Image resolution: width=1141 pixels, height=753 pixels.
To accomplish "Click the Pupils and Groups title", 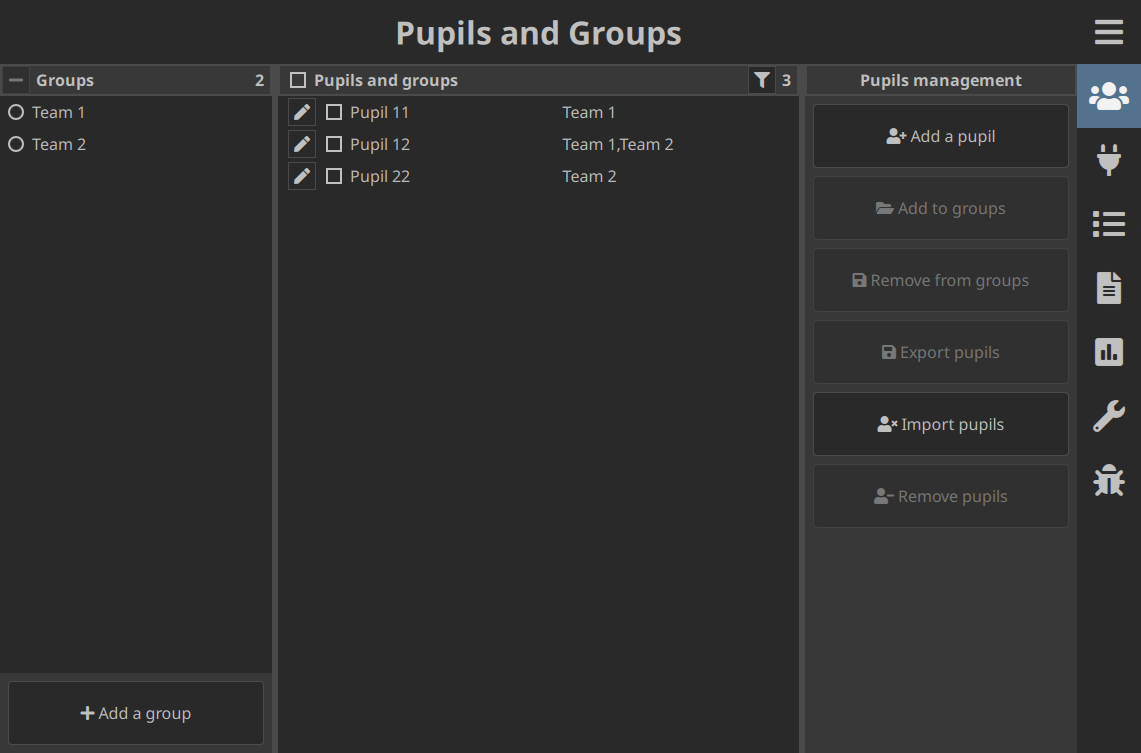I will (x=538, y=33).
